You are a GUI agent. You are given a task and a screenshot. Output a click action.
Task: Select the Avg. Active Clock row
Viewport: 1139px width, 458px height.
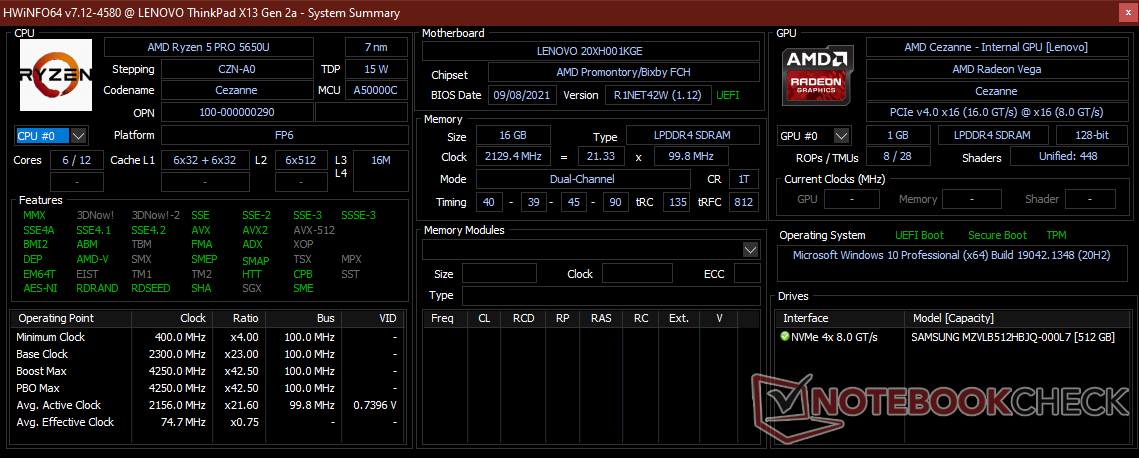click(207, 405)
